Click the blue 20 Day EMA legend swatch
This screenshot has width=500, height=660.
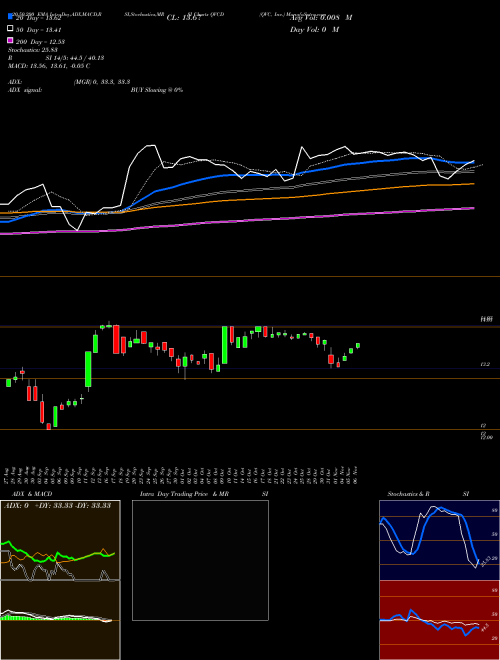[11, 17]
